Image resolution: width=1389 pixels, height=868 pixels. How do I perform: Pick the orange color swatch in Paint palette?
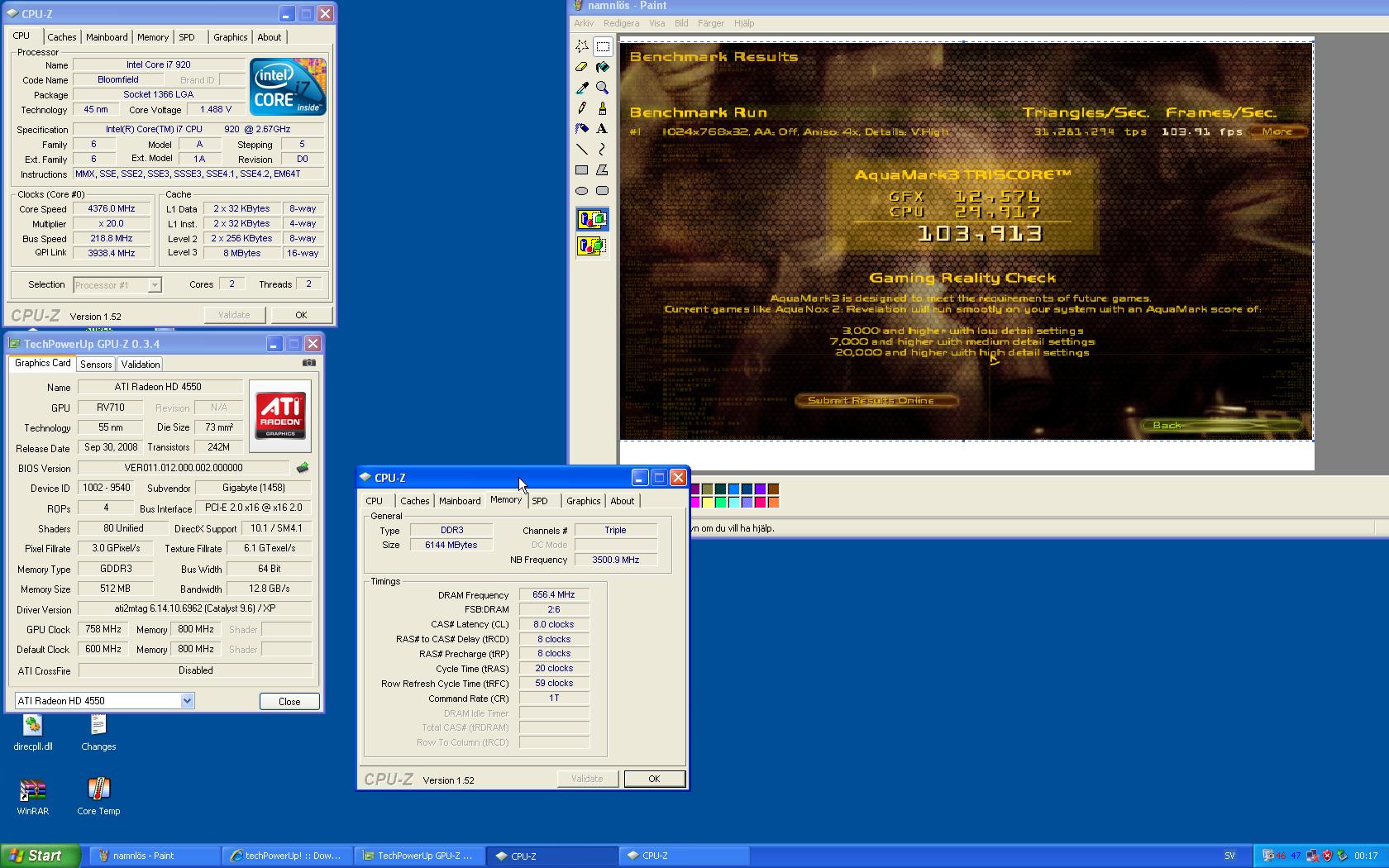point(774,502)
